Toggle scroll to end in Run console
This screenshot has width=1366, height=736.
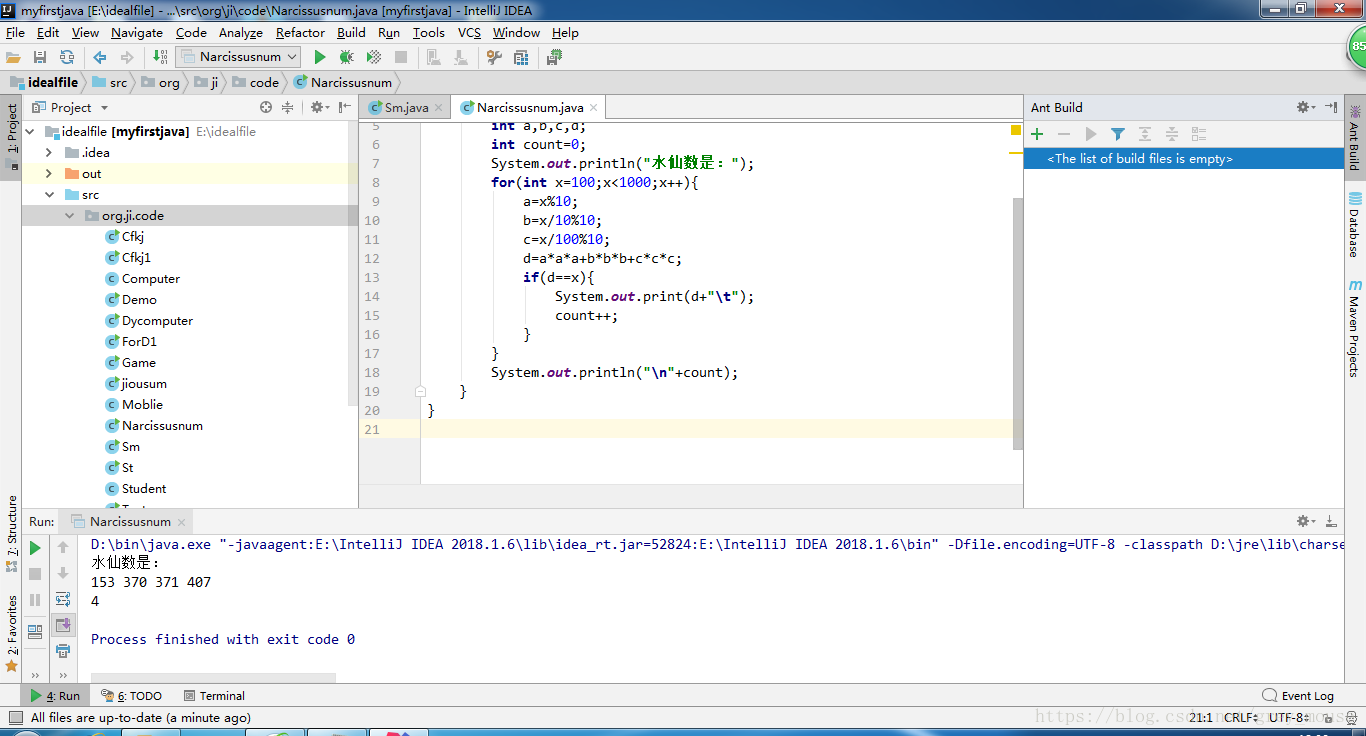pos(63,625)
